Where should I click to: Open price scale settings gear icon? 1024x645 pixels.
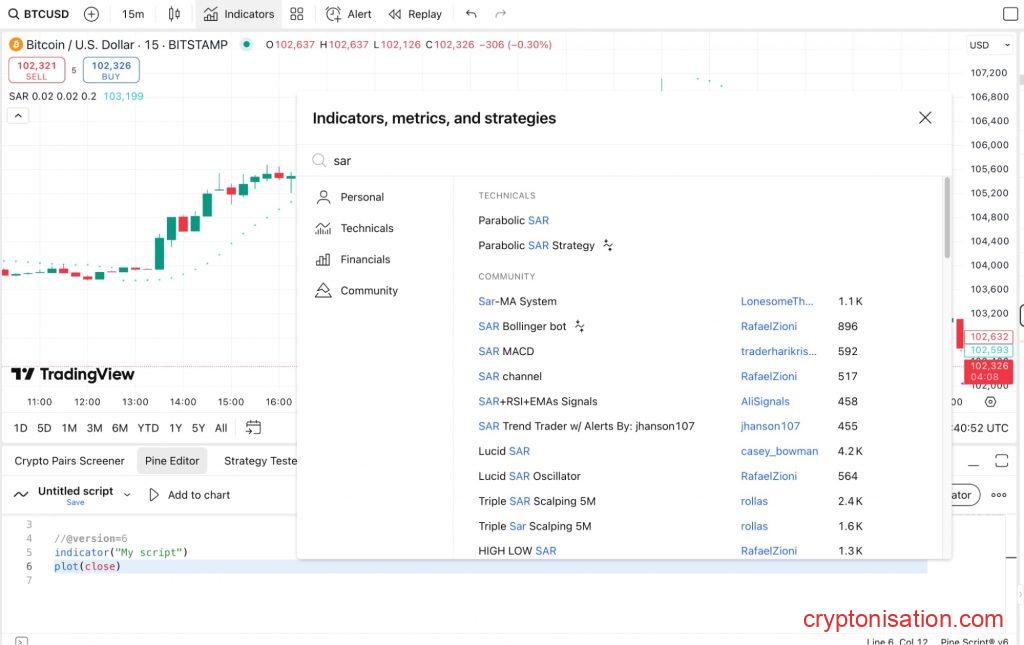point(990,401)
